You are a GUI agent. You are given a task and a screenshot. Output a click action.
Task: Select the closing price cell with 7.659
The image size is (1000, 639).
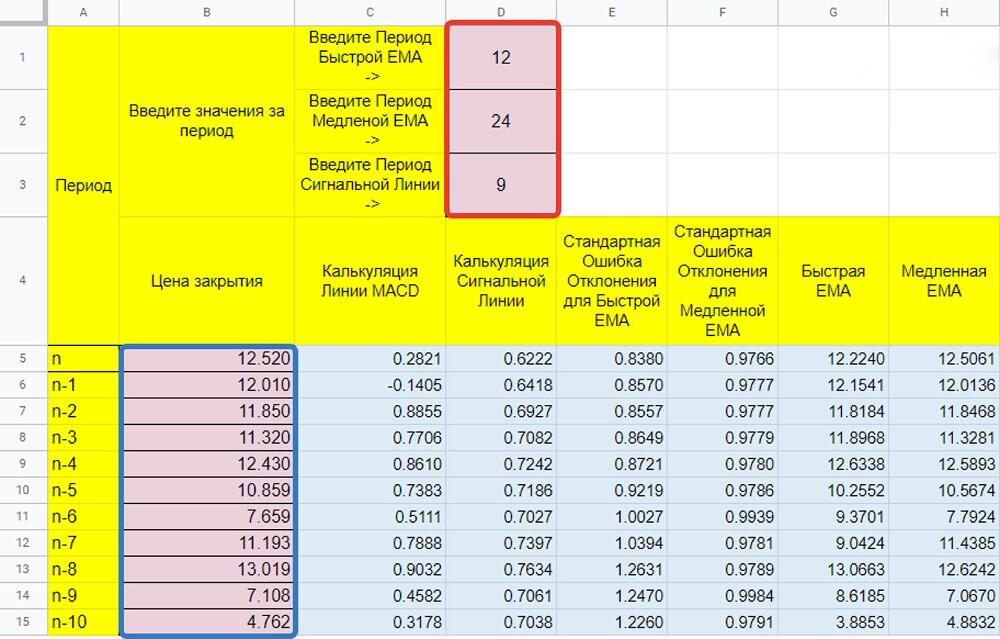207,518
